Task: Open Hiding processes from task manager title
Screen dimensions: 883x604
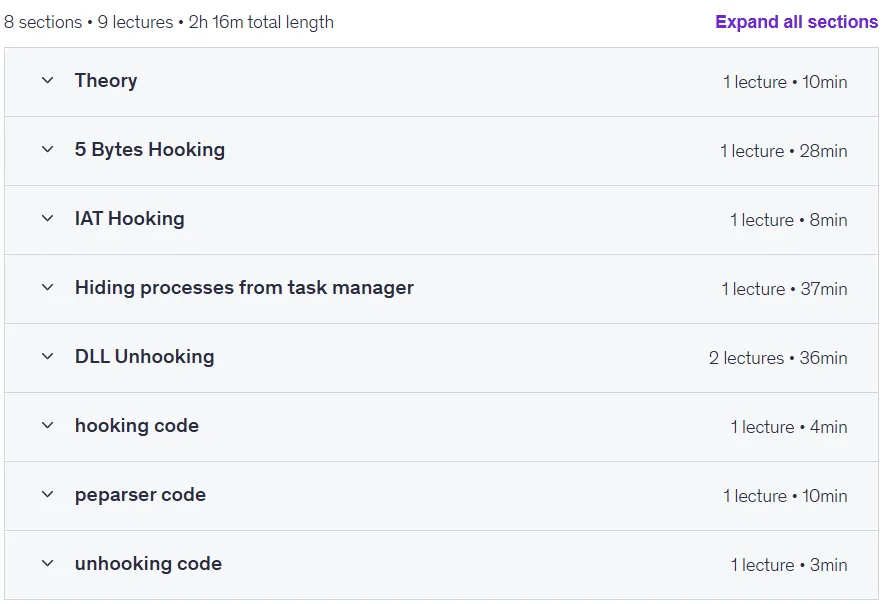Action: tap(244, 288)
